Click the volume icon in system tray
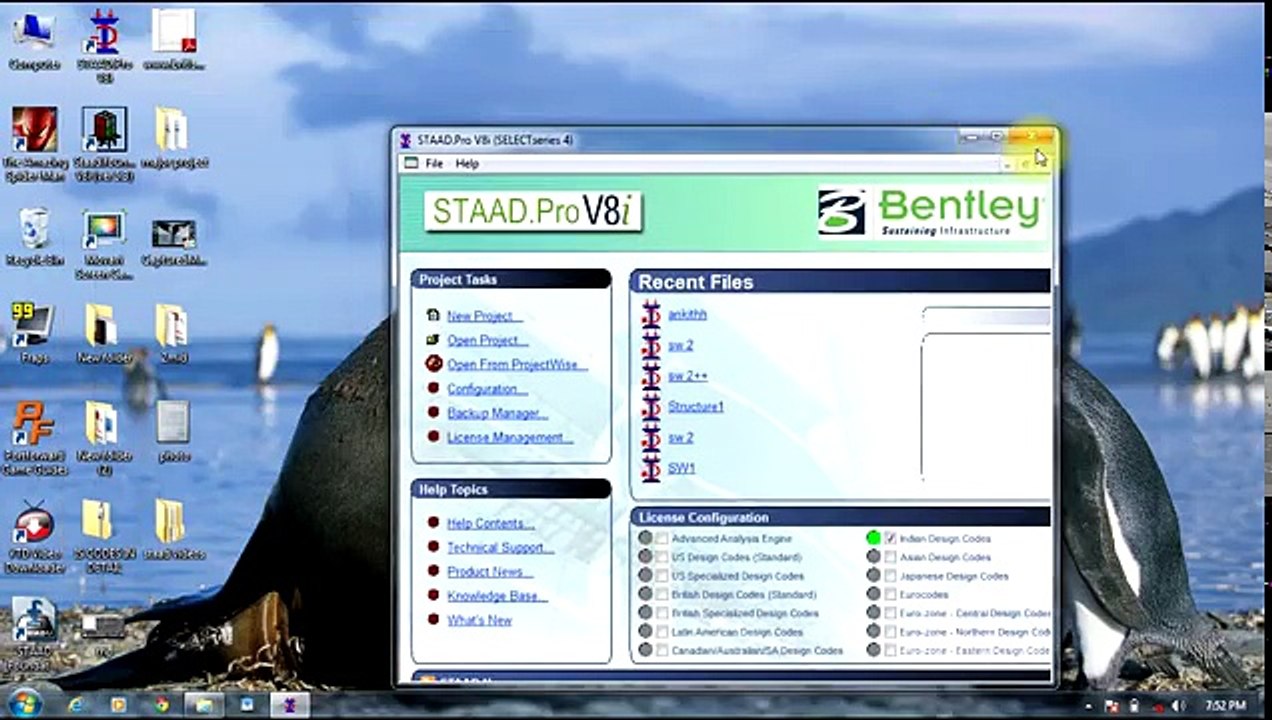Image resolution: width=1272 pixels, height=720 pixels. (x=1178, y=706)
